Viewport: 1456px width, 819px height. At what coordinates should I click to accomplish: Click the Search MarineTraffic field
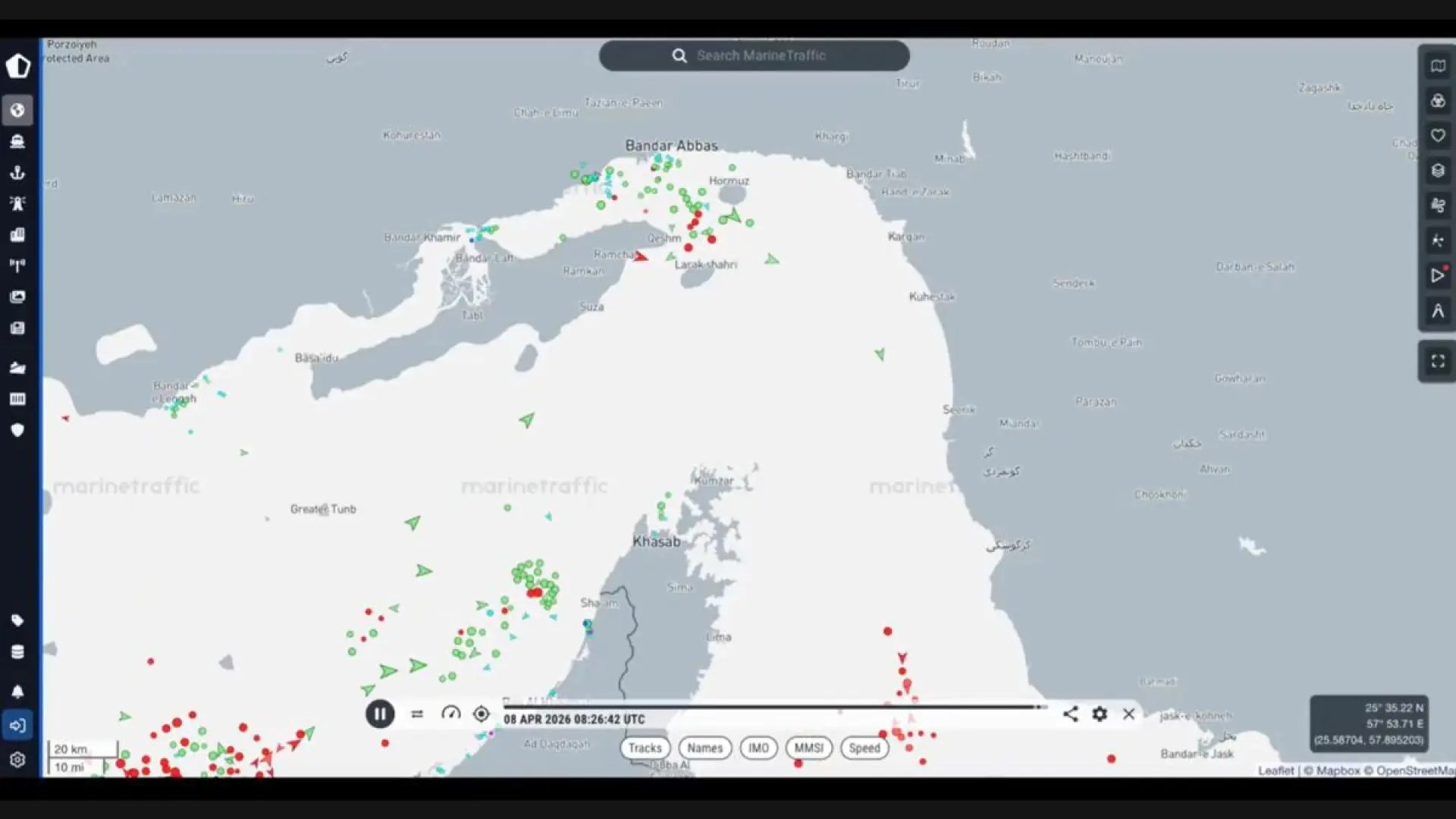click(754, 55)
